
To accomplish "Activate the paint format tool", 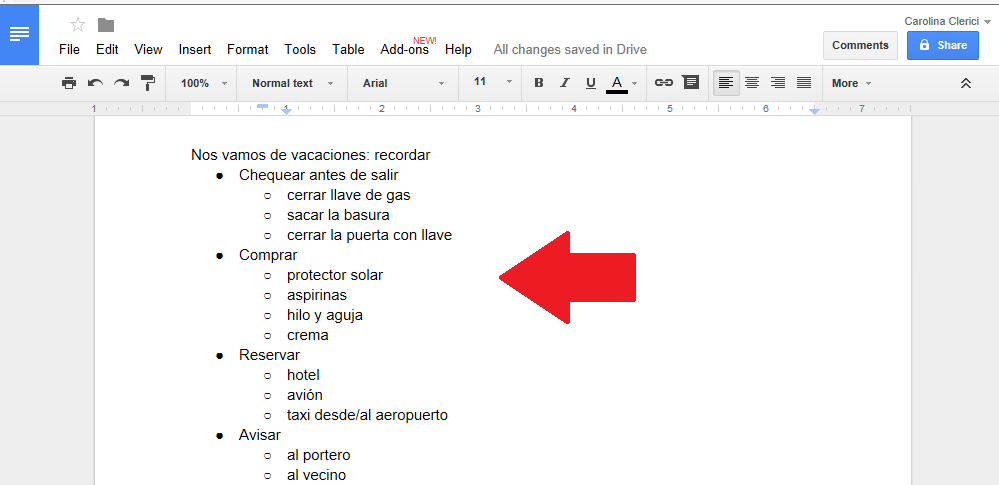I will 148,83.
